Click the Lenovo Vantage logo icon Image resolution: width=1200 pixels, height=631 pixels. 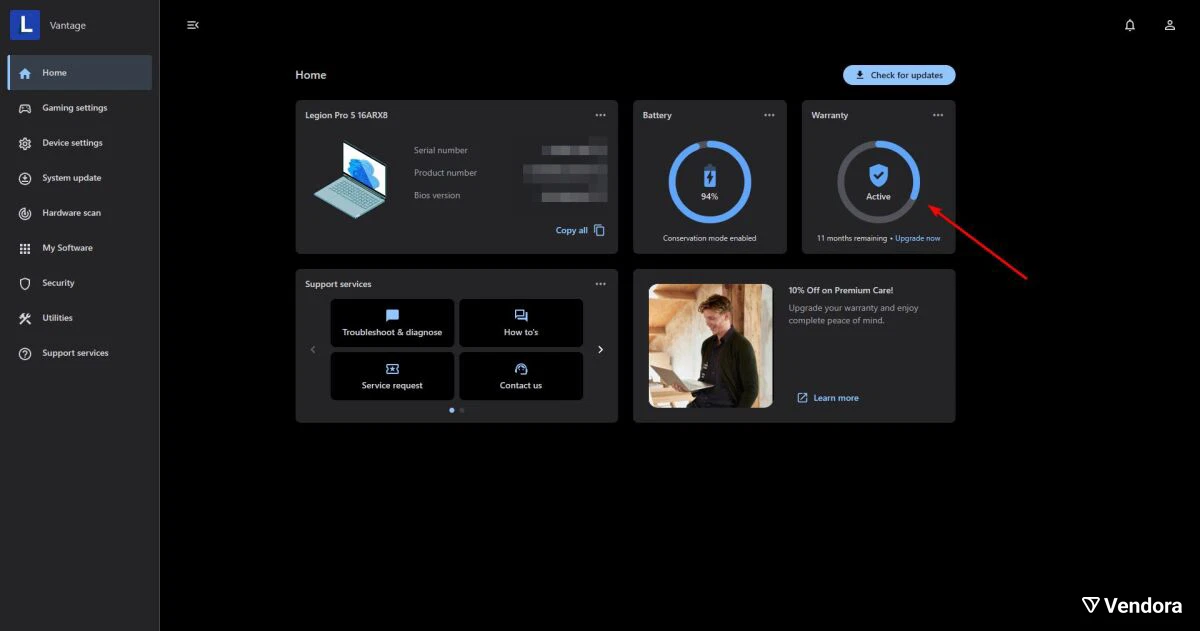25,25
